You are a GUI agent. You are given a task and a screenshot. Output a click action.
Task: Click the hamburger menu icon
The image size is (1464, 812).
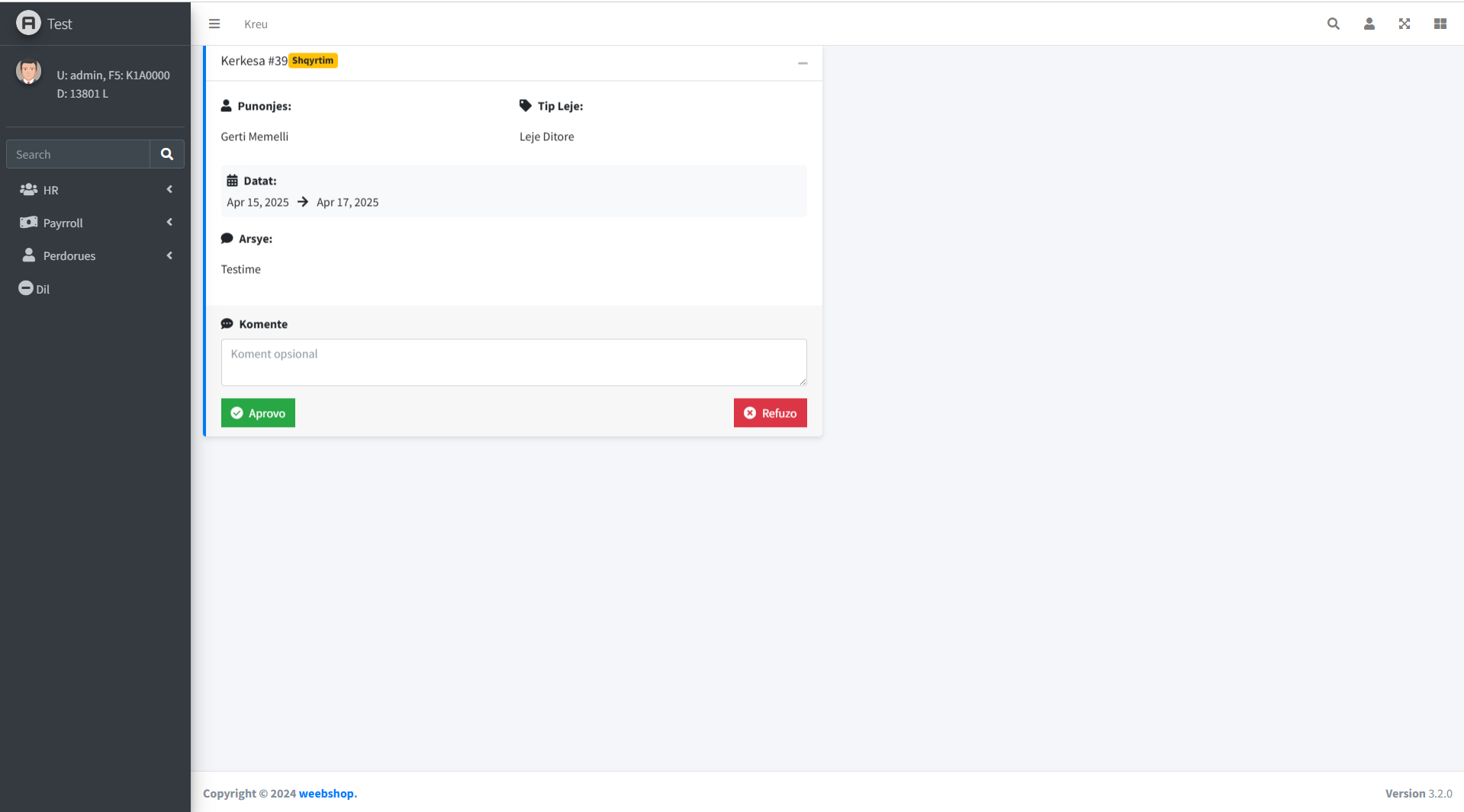click(214, 24)
